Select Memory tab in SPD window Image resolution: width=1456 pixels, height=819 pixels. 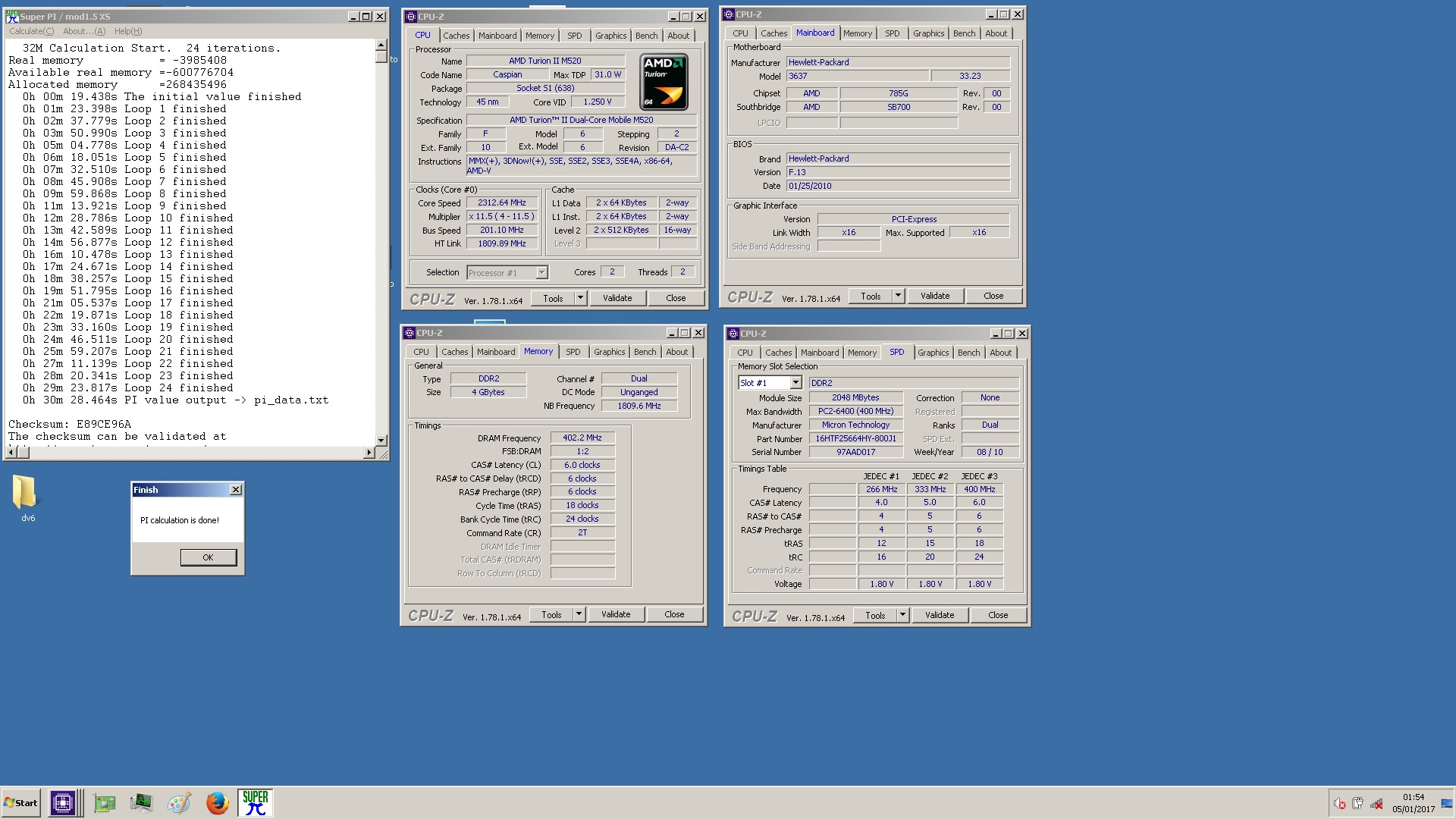point(862,353)
